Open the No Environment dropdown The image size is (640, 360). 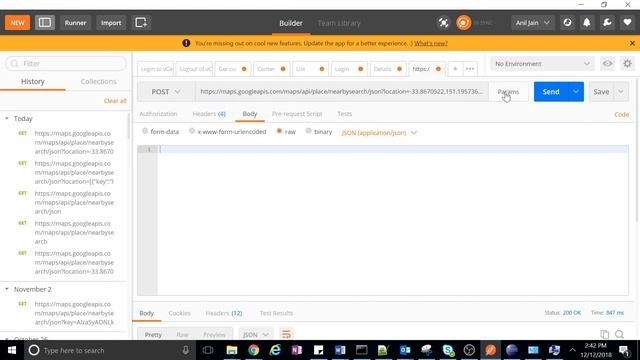click(542, 64)
